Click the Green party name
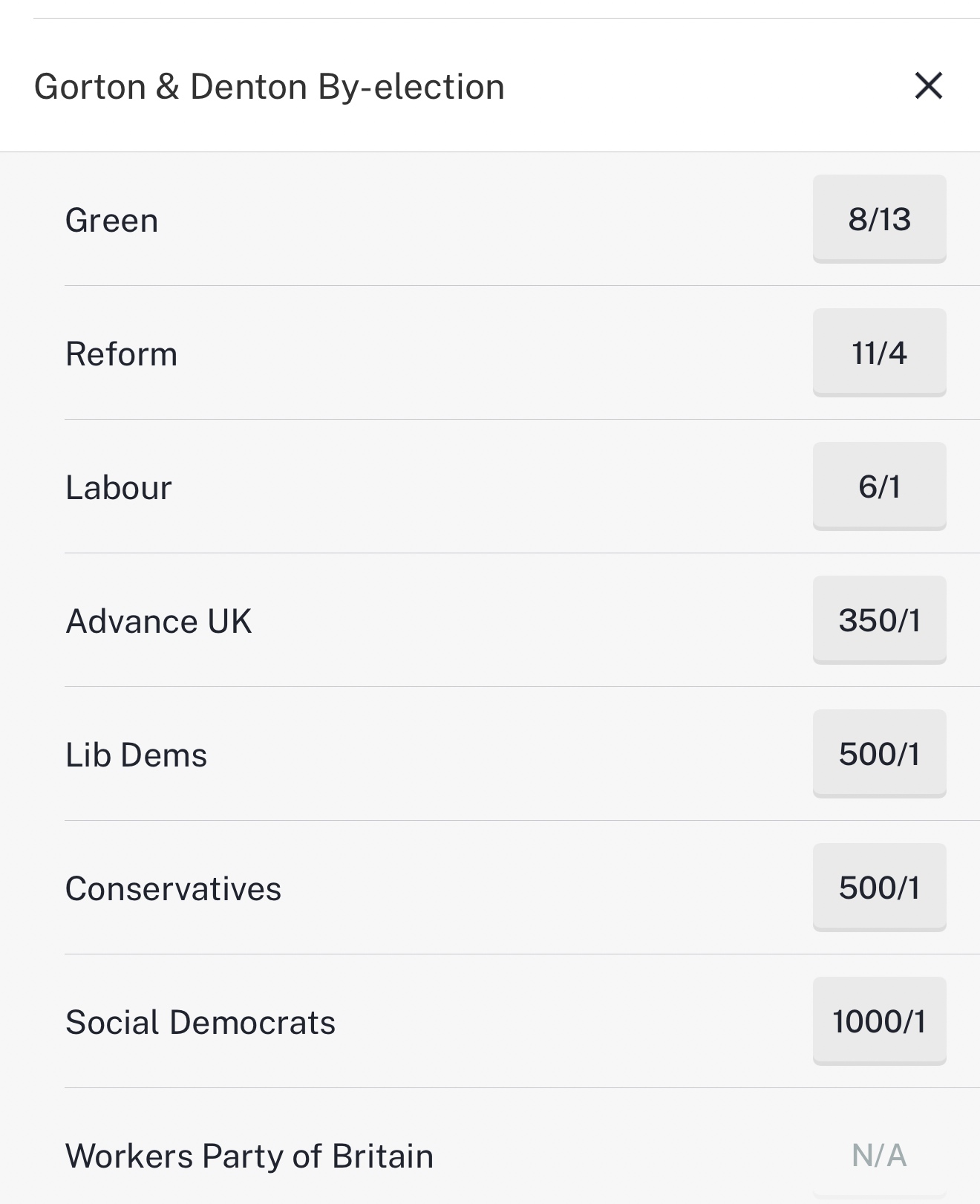Image resolution: width=980 pixels, height=1204 pixels. (x=112, y=221)
